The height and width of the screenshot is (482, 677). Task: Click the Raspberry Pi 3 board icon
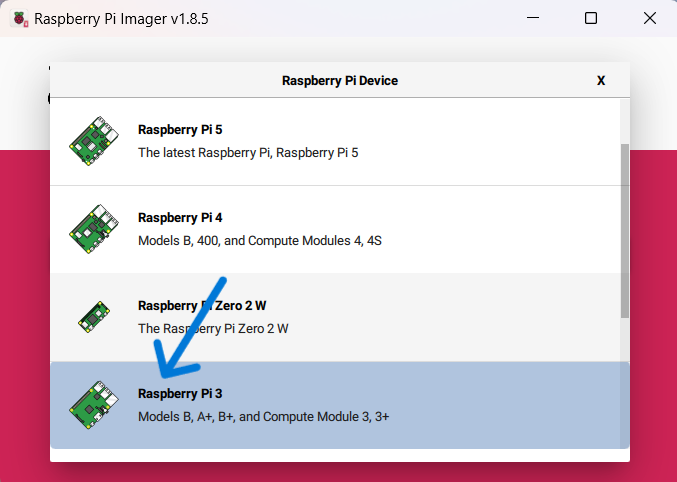[x=94, y=405]
